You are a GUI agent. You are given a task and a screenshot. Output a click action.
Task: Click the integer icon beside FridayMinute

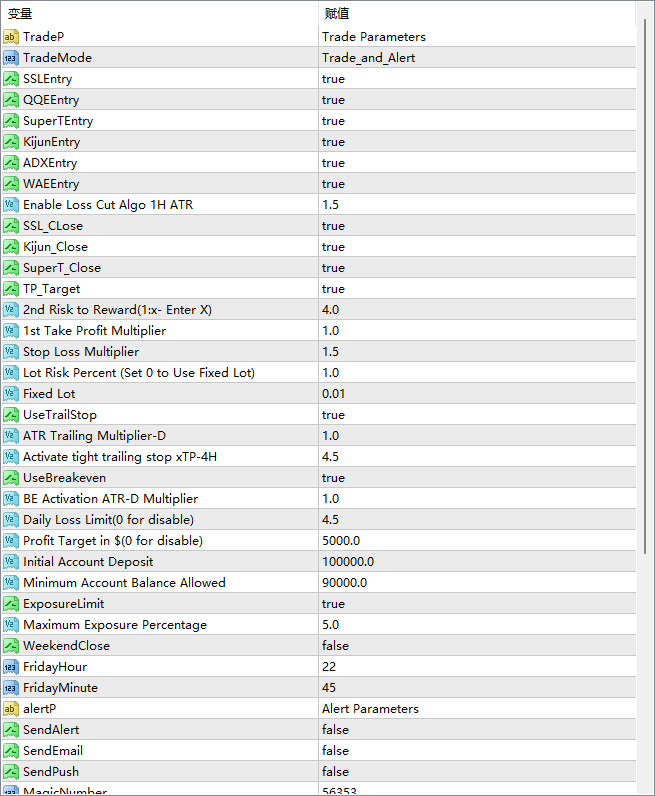coord(11,688)
